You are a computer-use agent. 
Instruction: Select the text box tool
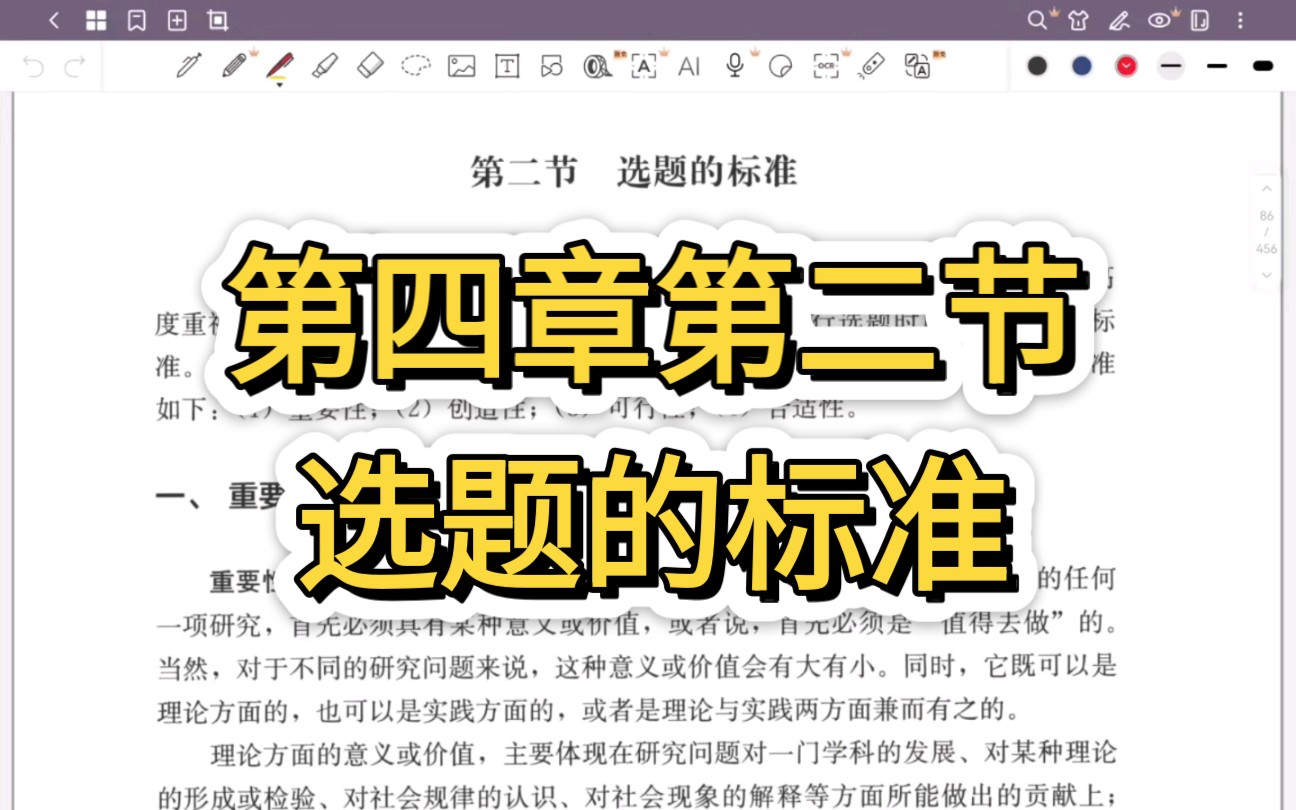tap(507, 66)
